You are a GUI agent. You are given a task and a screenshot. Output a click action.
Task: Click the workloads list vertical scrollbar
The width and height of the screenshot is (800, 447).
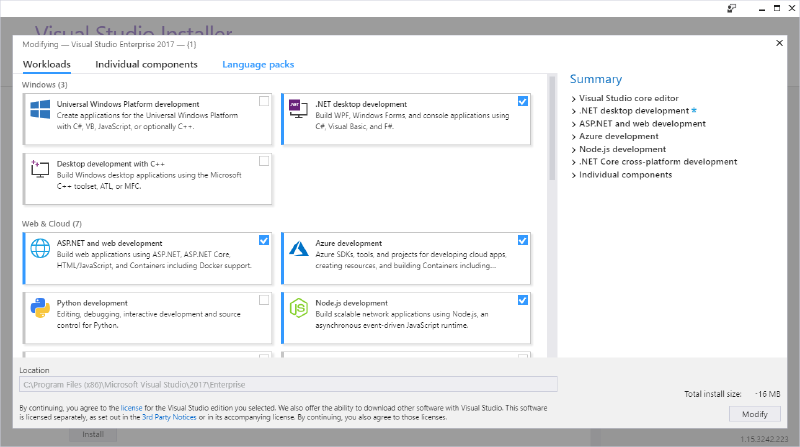coord(552,128)
